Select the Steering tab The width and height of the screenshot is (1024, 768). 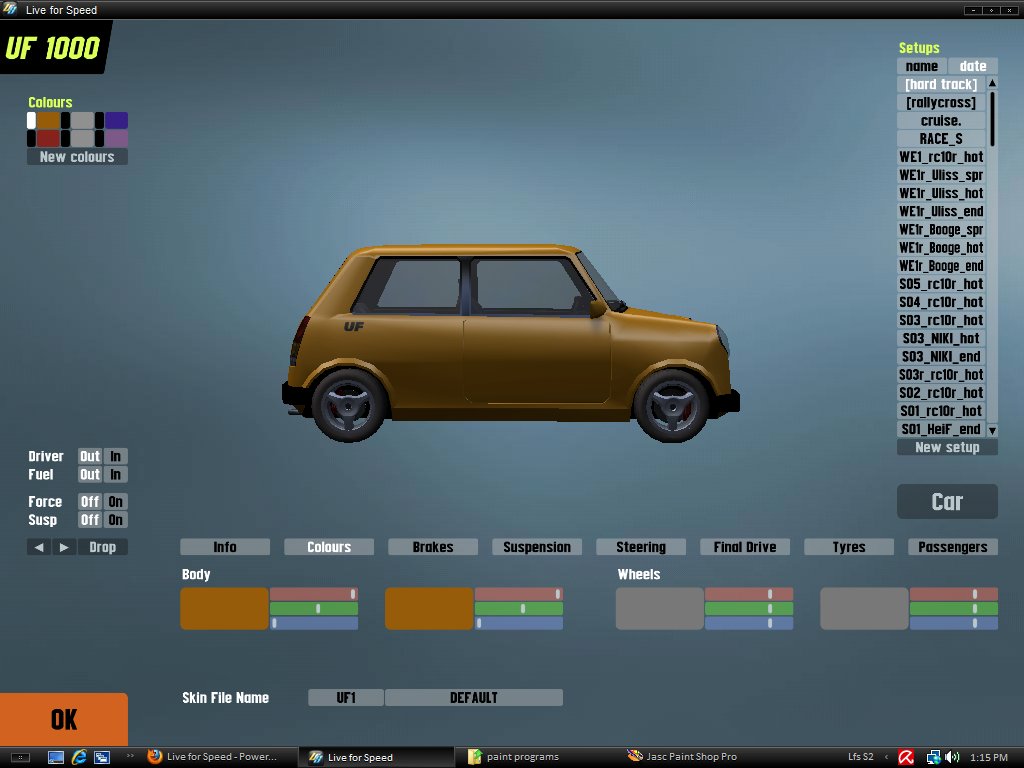pyautogui.click(x=641, y=547)
